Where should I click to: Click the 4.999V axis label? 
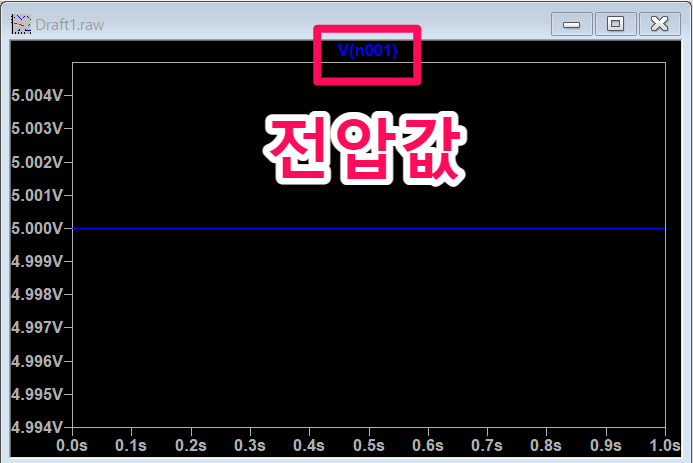tap(37, 261)
